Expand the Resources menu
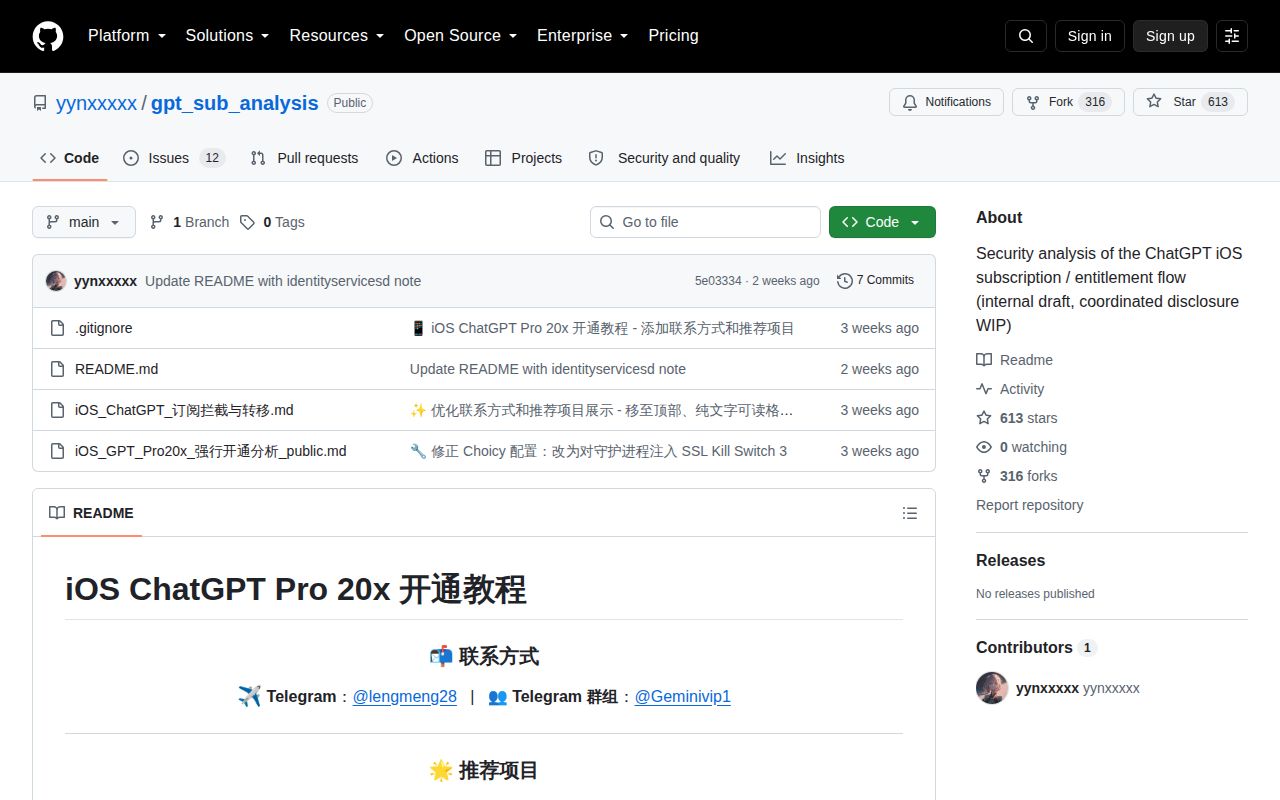This screenshot has width=1280, height=800. pos(337,36)
